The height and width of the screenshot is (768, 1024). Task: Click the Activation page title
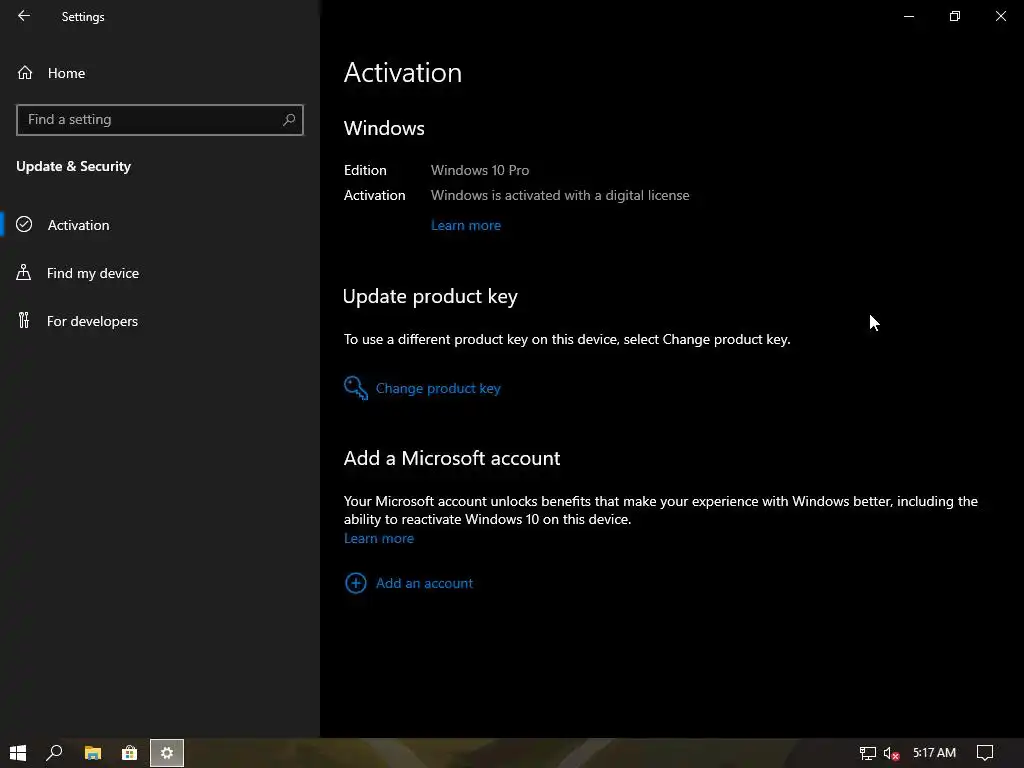click(403, 72)
